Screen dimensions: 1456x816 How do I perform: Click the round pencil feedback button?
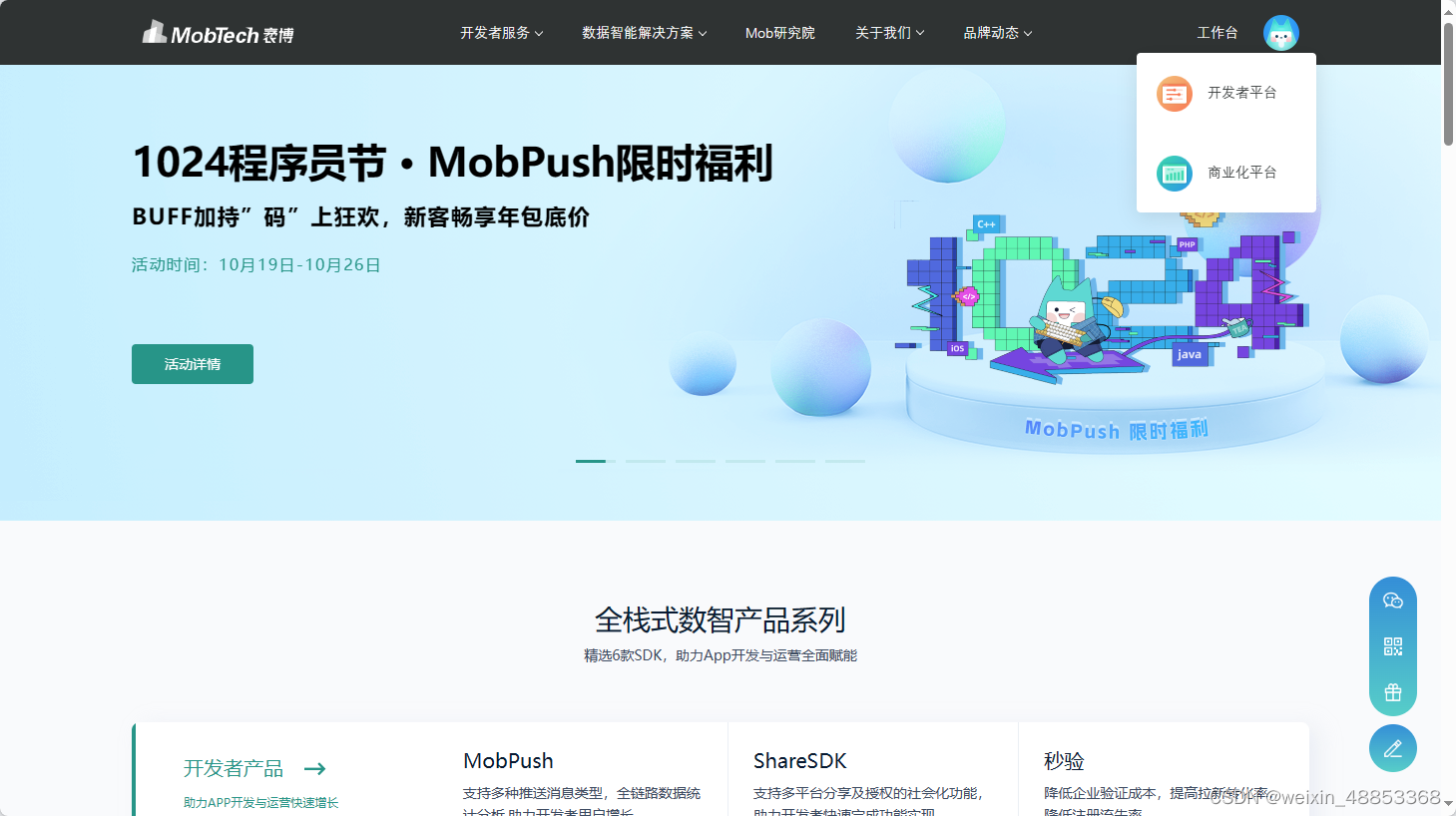pyautogui.click(x=1393, y=748)
